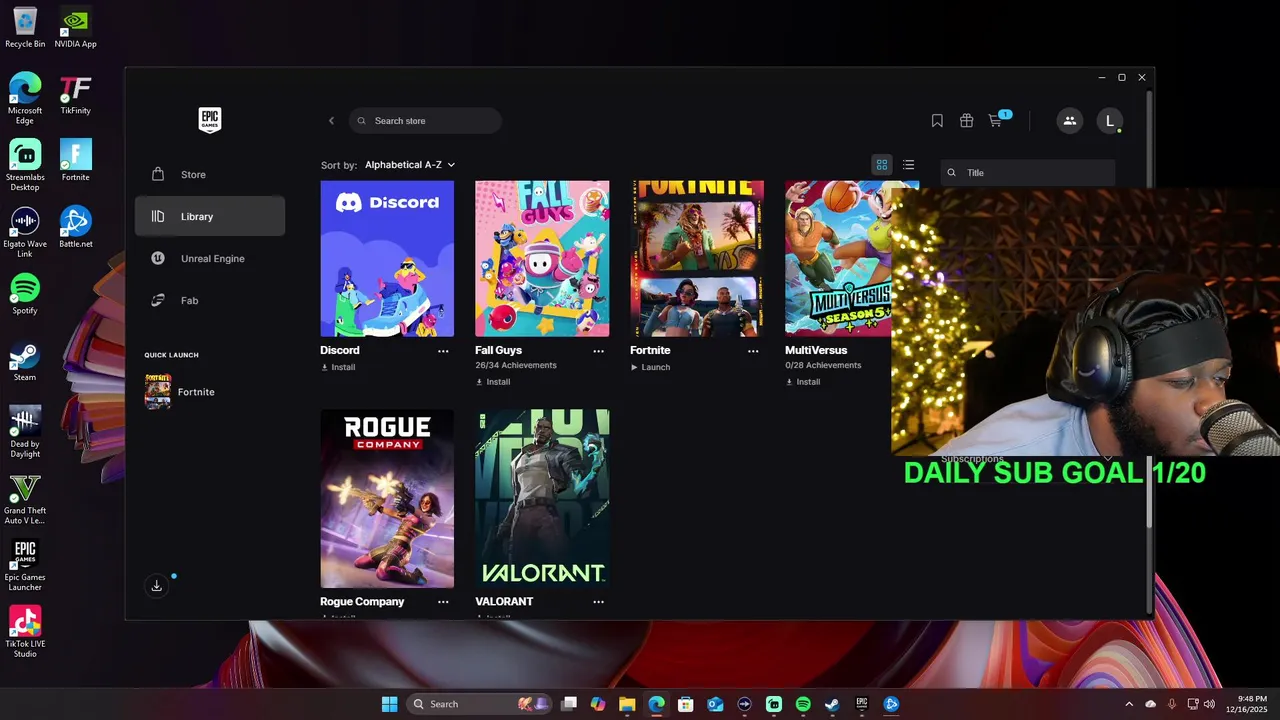Viewport: 1280px width, 720px height.
Task: Open Streamlabs Desktop icon
Action: click(25, 165)
